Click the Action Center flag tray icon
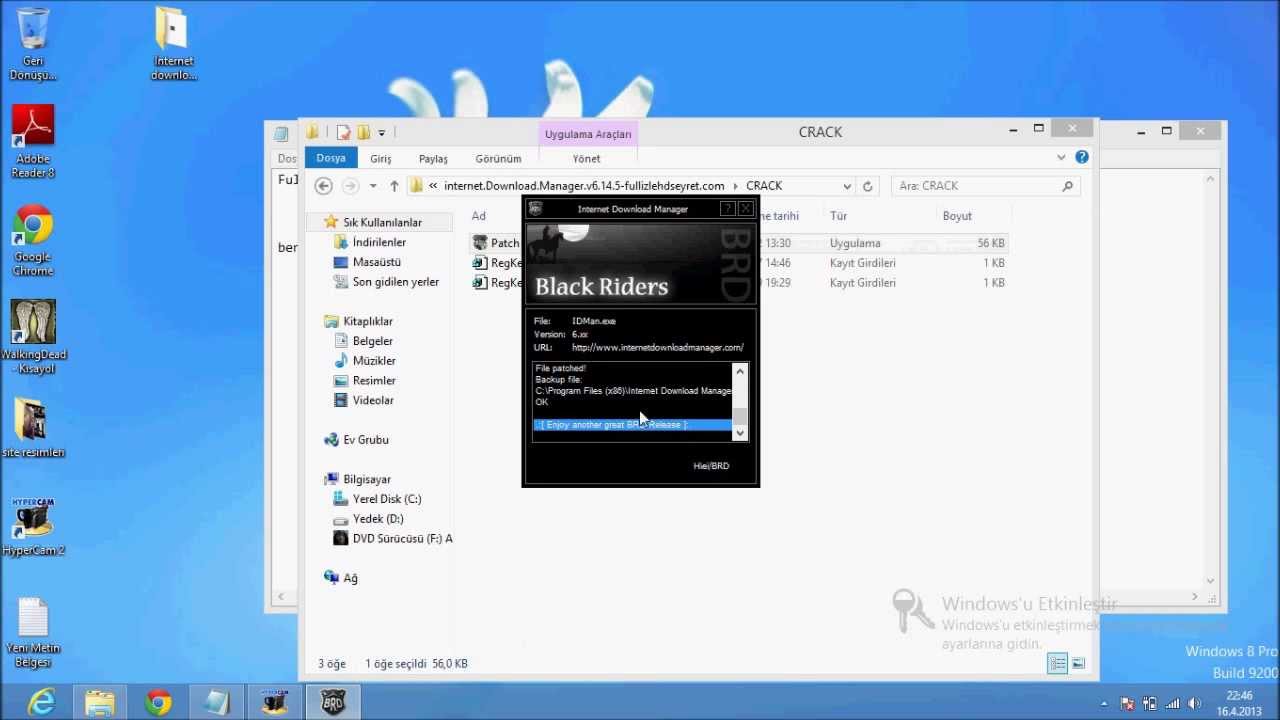The width and height of the screenshot is (1280, 720). [1128, 704]
